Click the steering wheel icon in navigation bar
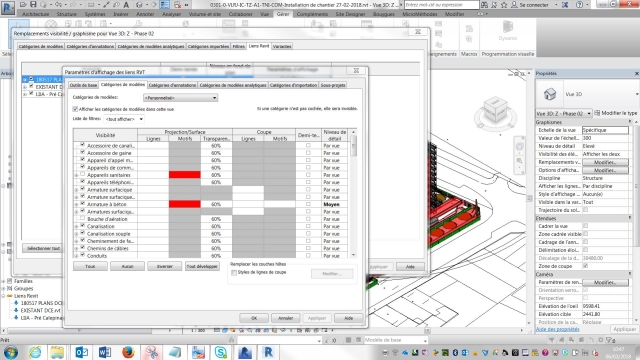 [519, 147]
